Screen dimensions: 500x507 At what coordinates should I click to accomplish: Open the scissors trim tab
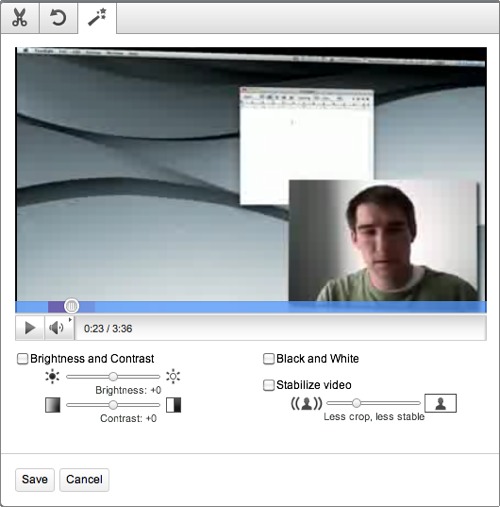pyautogui.click(x=20, y=18)
